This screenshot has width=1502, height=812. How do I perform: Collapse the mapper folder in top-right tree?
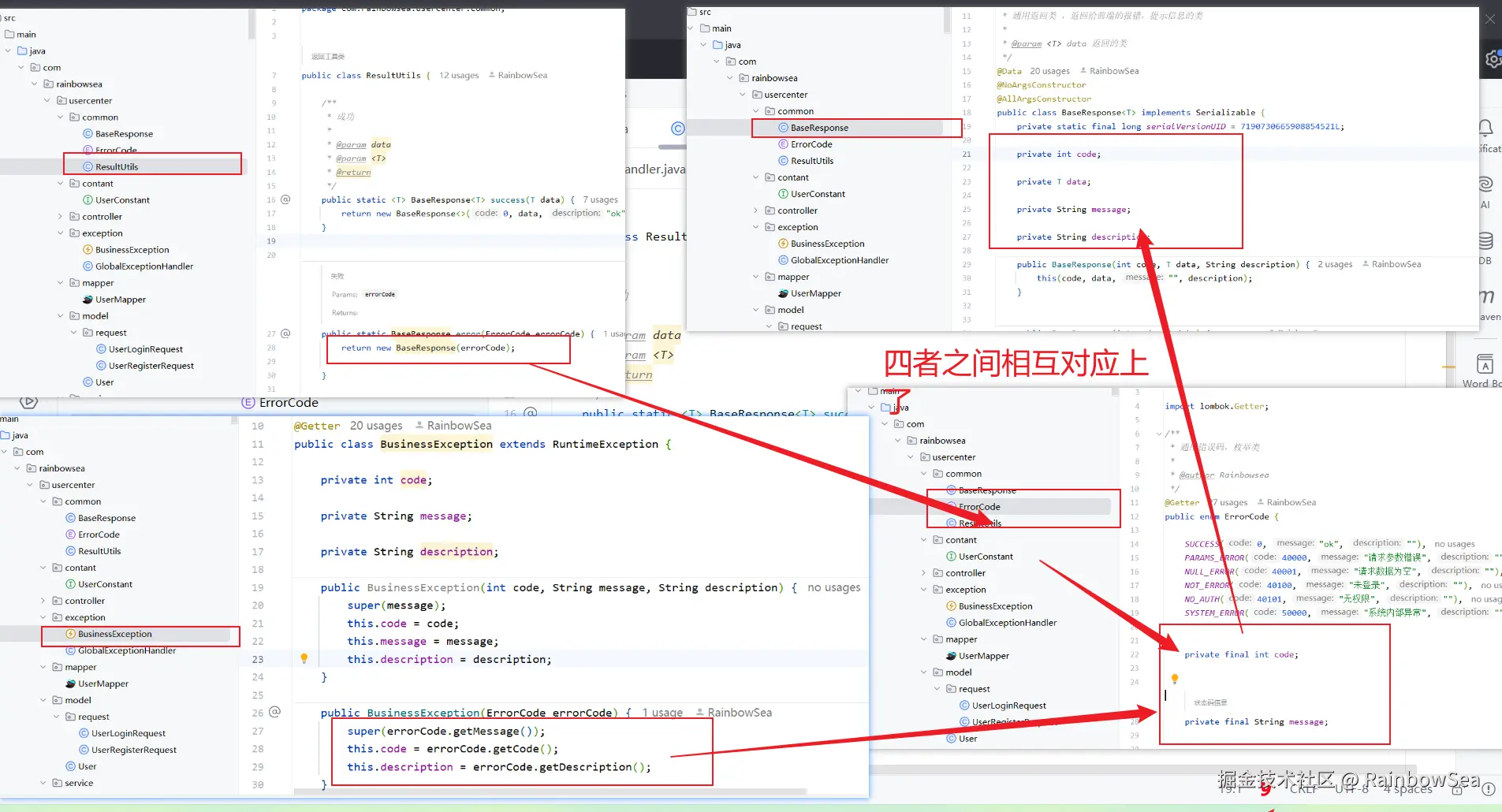(756, 277)
